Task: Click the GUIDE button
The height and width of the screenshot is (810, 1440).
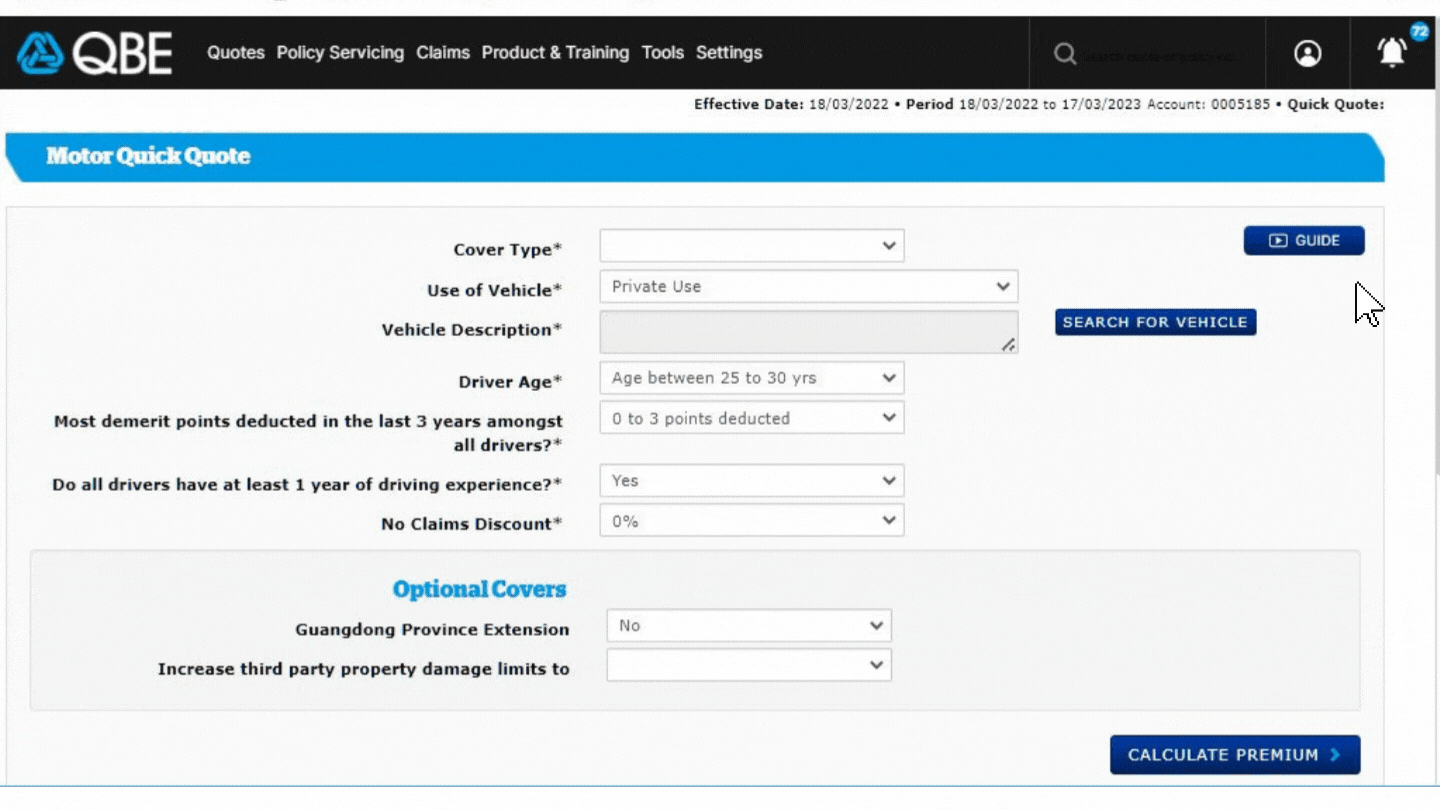Action: (1304, 240)
